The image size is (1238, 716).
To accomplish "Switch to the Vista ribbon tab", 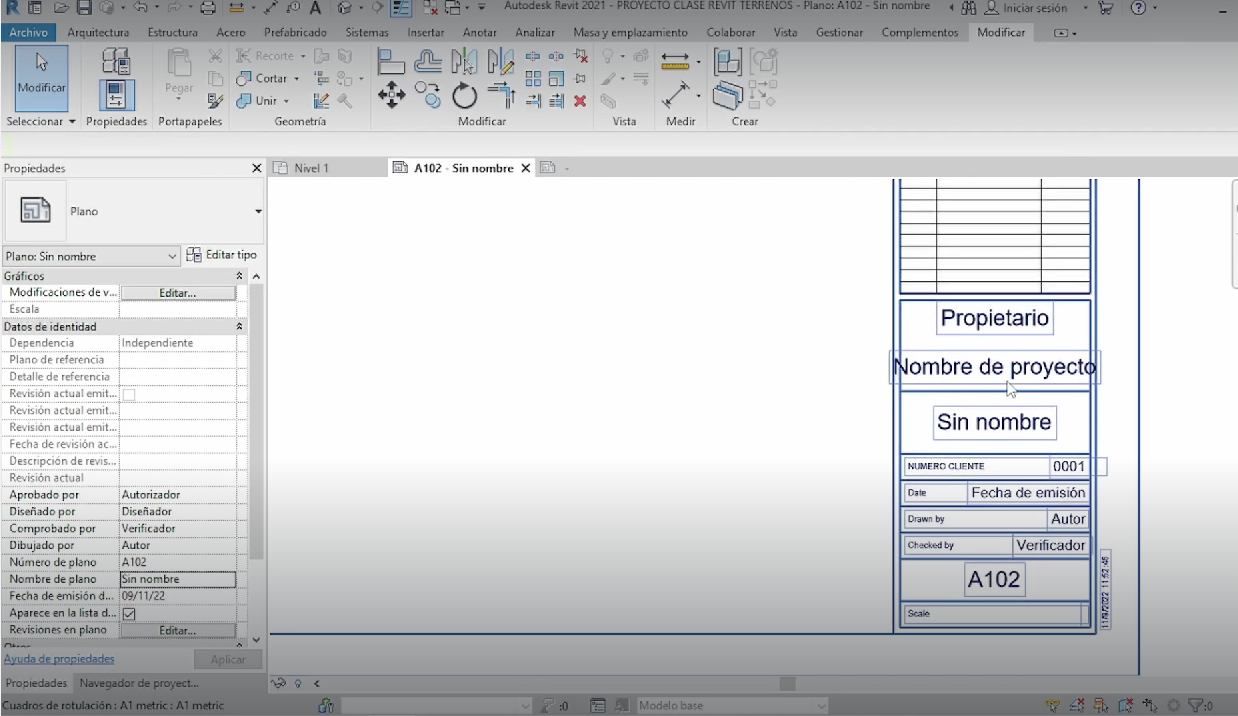I will tap(786, 32).
